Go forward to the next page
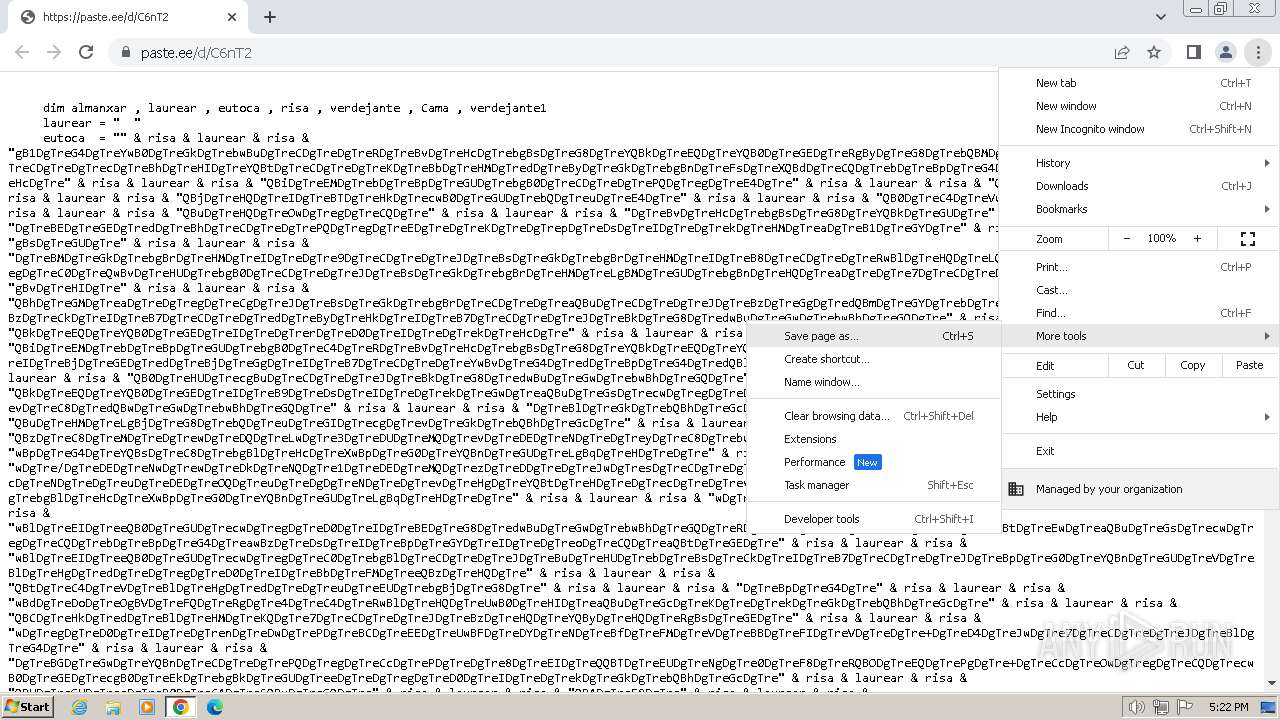 (54, 52)
